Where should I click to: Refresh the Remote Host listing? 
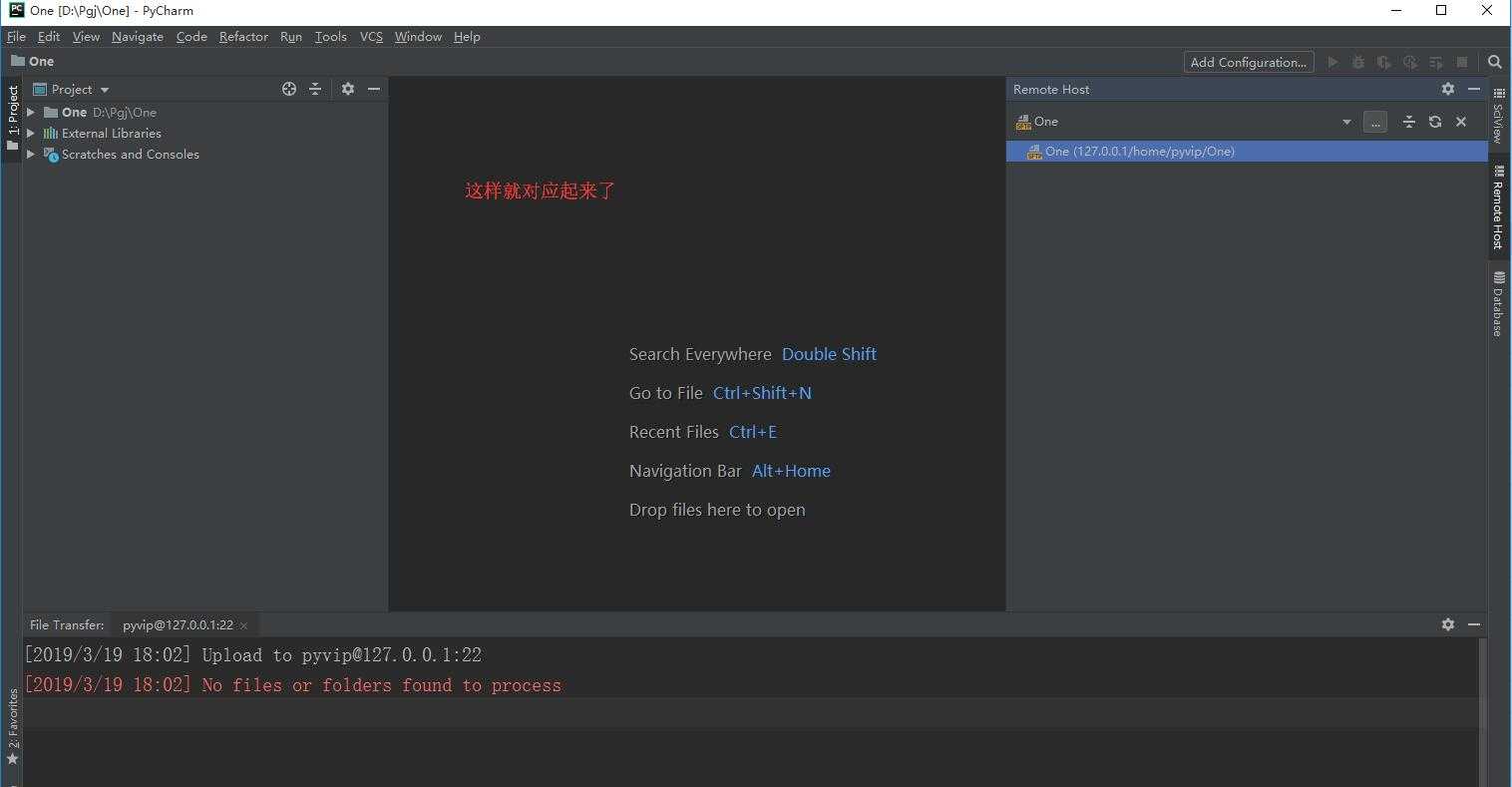pyautogui.click(x=1435, y=122)
